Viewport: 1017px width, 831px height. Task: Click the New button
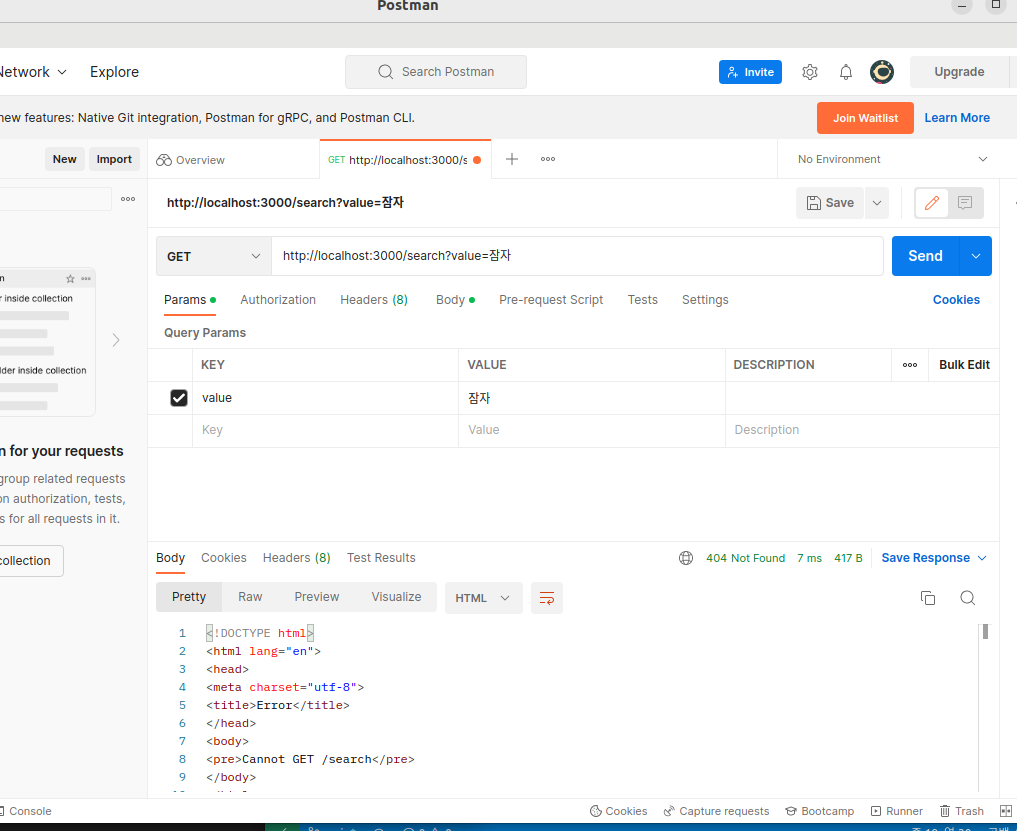click(65, 159)
